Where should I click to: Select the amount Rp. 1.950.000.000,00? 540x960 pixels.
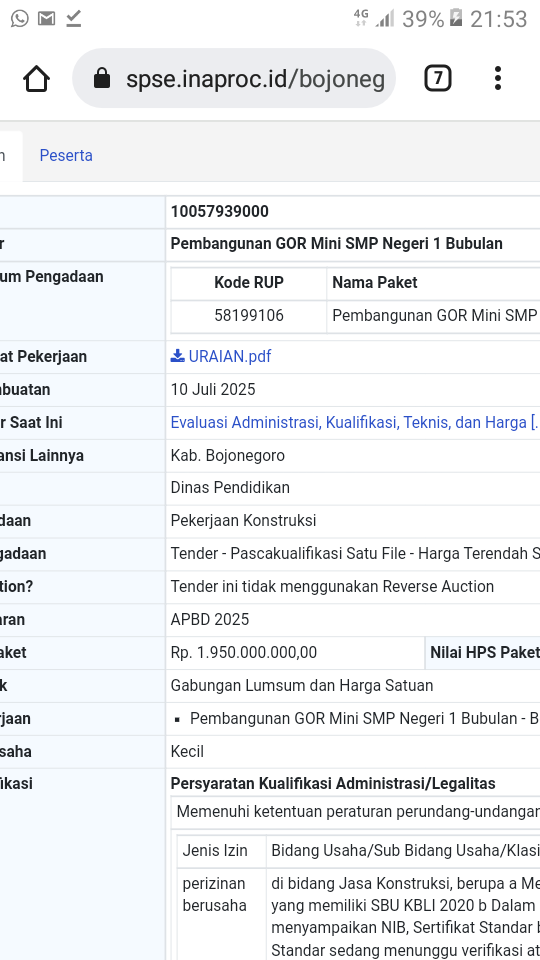pyautogui.click(x=244, y=653)
